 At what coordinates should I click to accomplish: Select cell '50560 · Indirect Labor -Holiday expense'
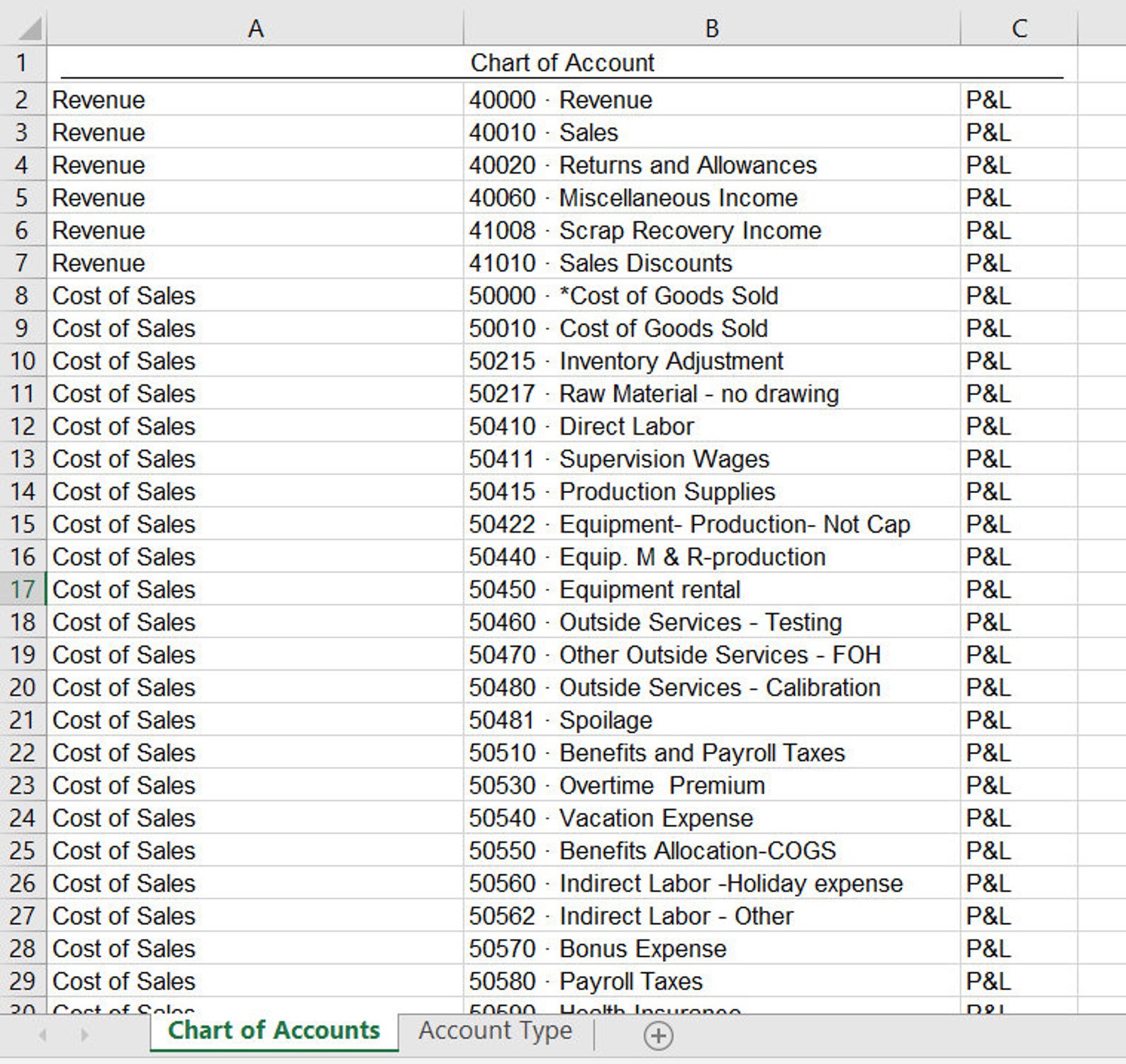click(x=712, y=882)
